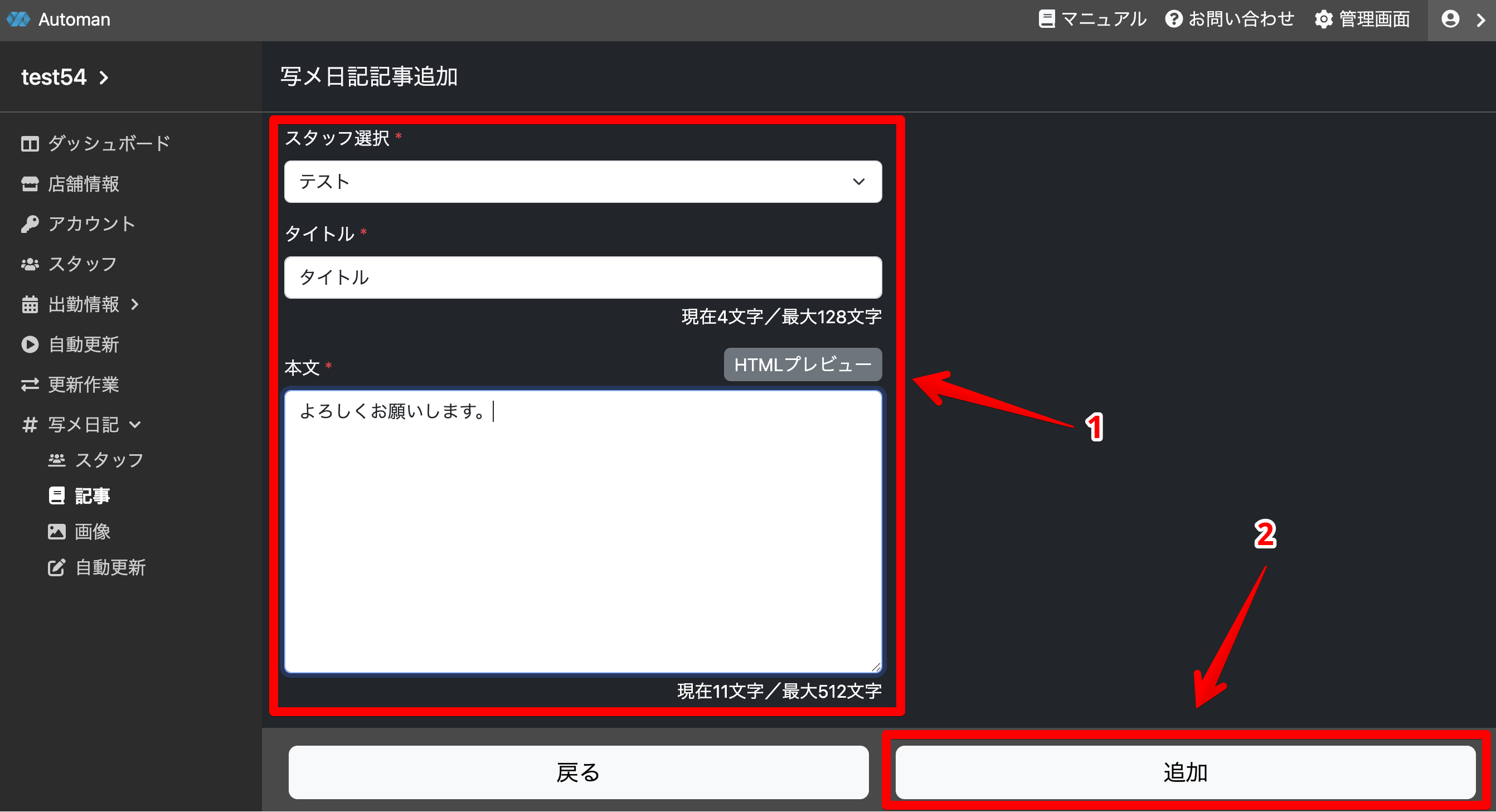The height and width of the screenshot is (812, 1496).
Task: Select 記事 under 写メ日記
Action: pyautogui.click(x=92, y=495)
